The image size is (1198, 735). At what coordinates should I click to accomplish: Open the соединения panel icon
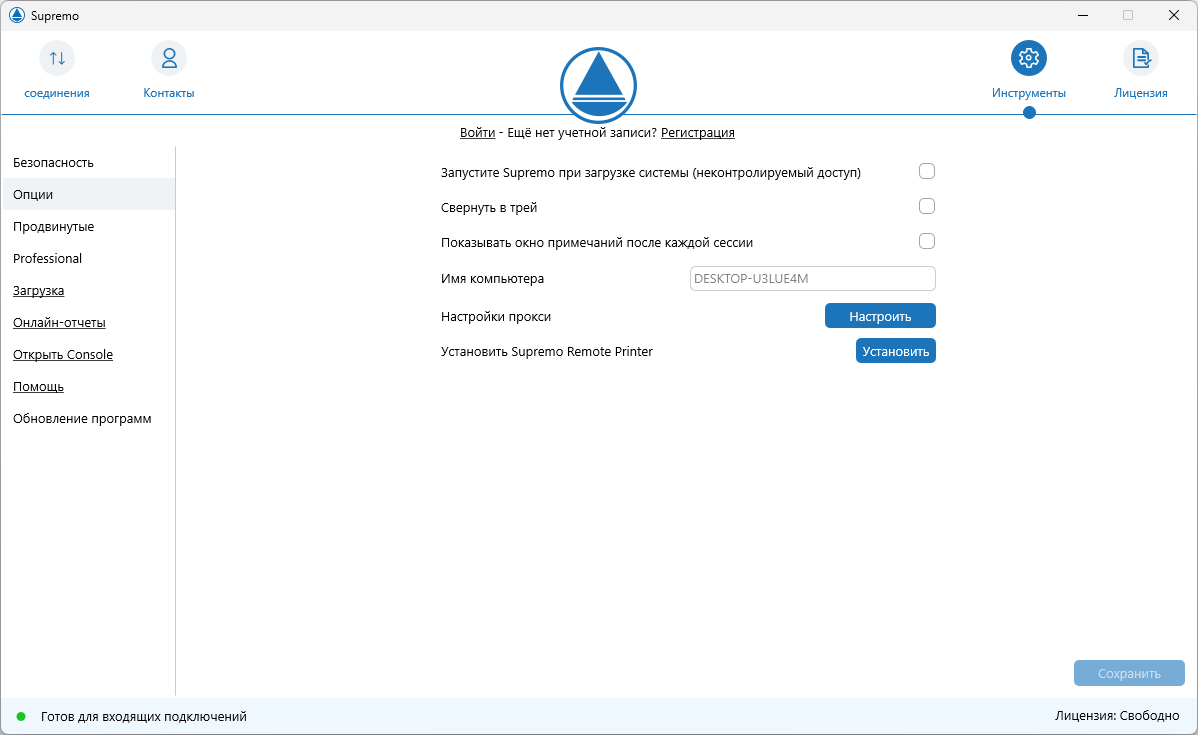tap(56, 58)
